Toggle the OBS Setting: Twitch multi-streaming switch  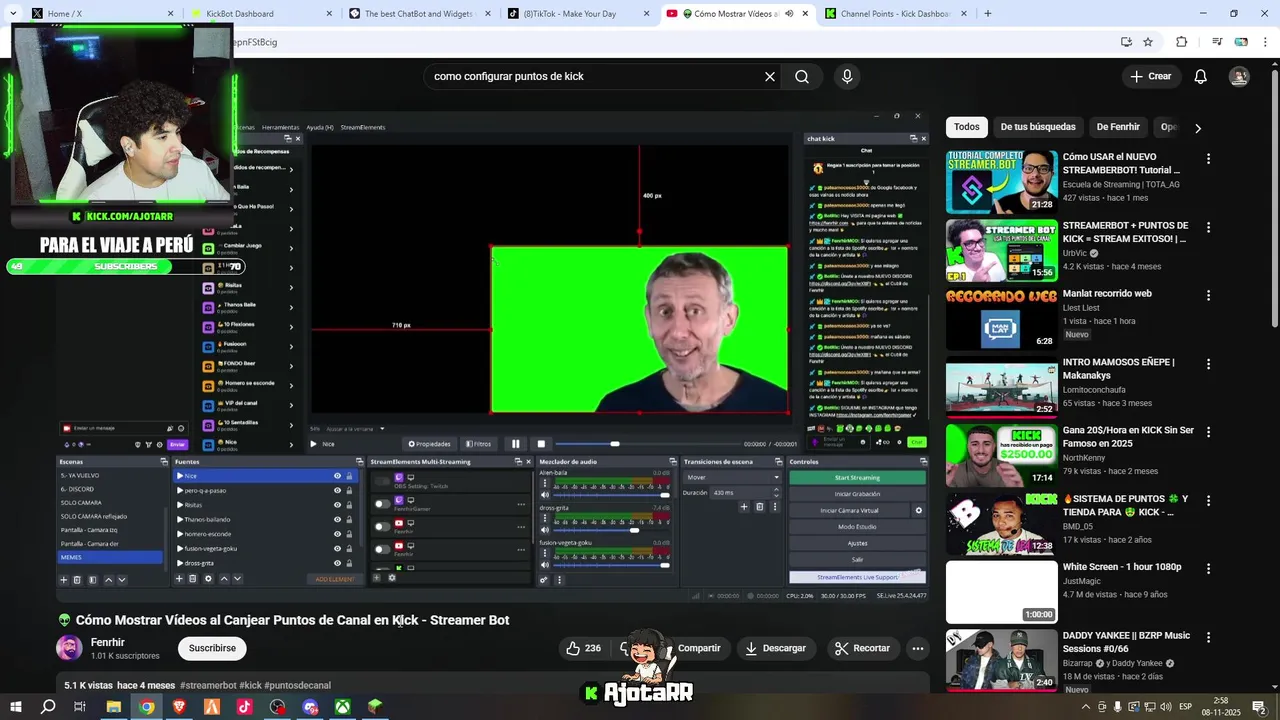point(382,481)
